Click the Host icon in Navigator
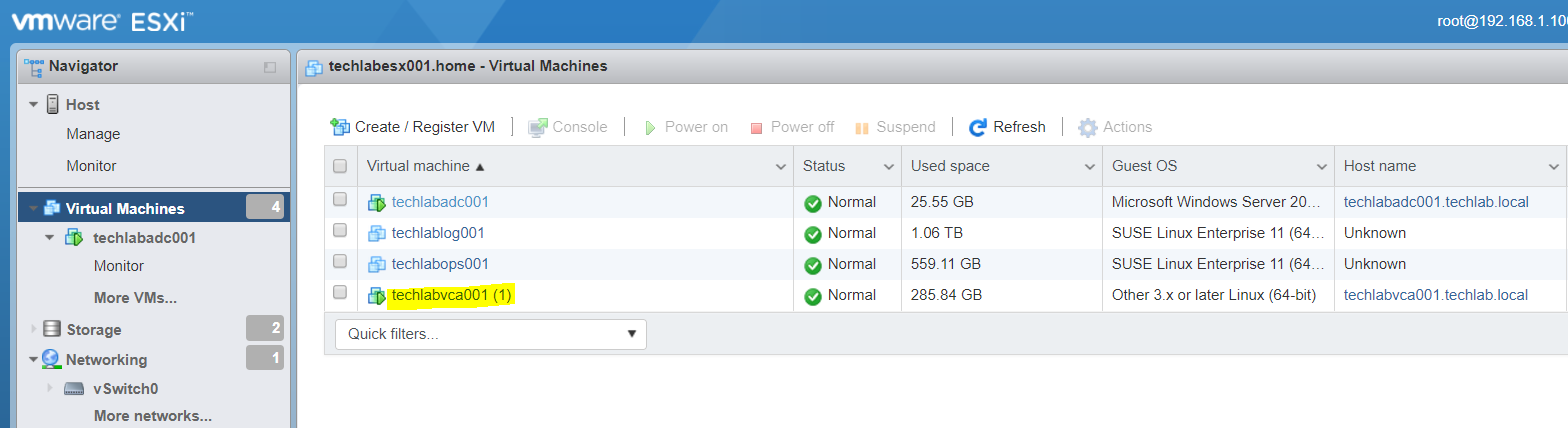This screenshot has width=1568, height=428. coord(53,104)
